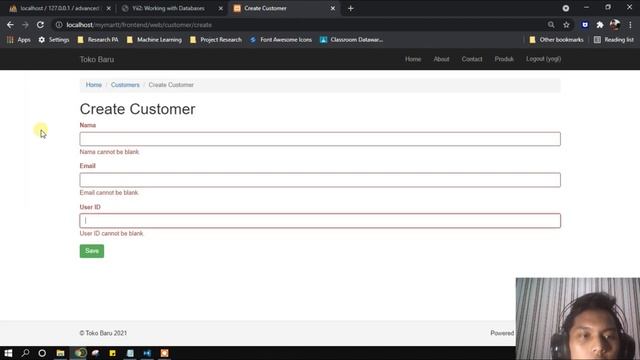Image resolution: width=640 pixels, height=360 pixels.
Task: Open Cortana circle icon on taskbar
Action: click(x=42, y=353)
